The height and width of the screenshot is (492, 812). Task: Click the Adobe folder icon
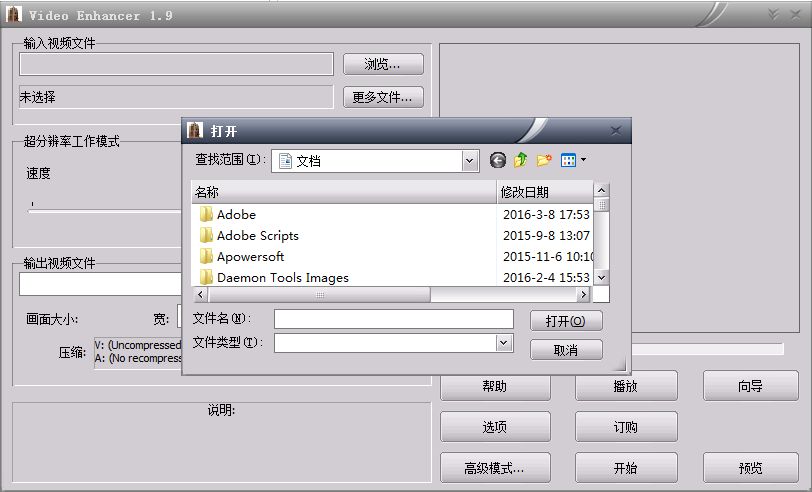206,214
